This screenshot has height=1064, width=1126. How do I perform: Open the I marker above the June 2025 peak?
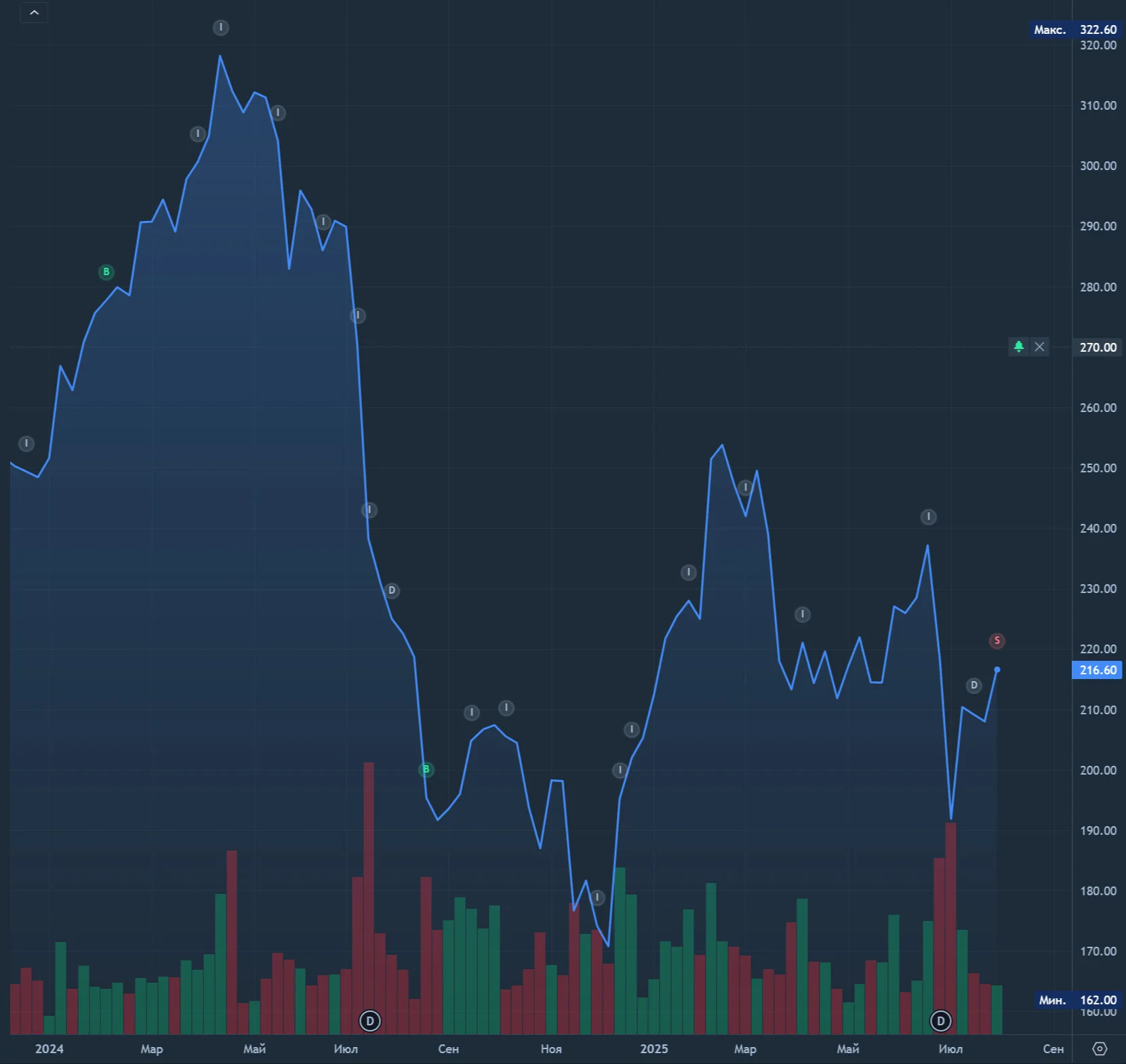928,518
